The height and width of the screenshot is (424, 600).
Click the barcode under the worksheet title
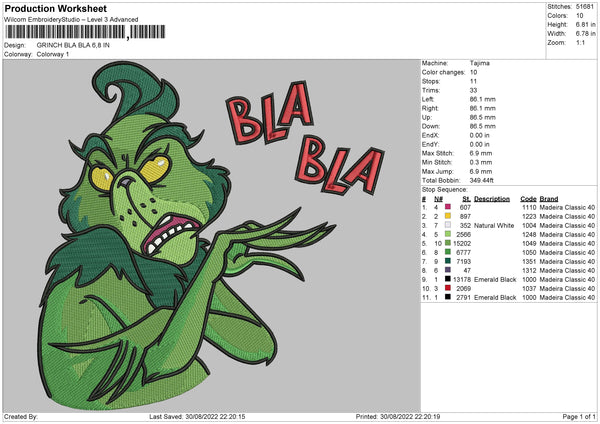(x=85, y=32)
